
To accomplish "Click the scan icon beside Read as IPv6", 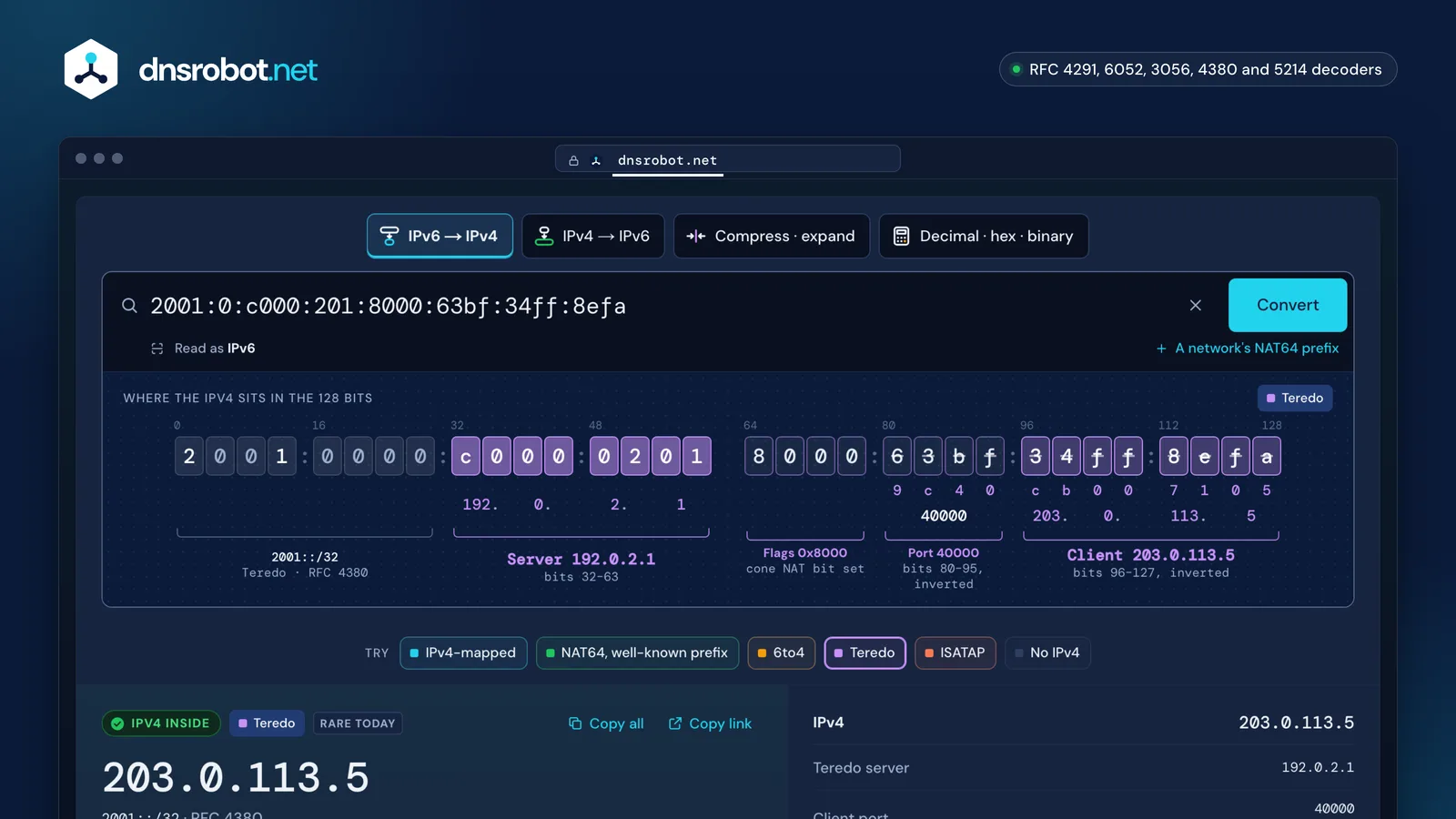I will point(157,349).
